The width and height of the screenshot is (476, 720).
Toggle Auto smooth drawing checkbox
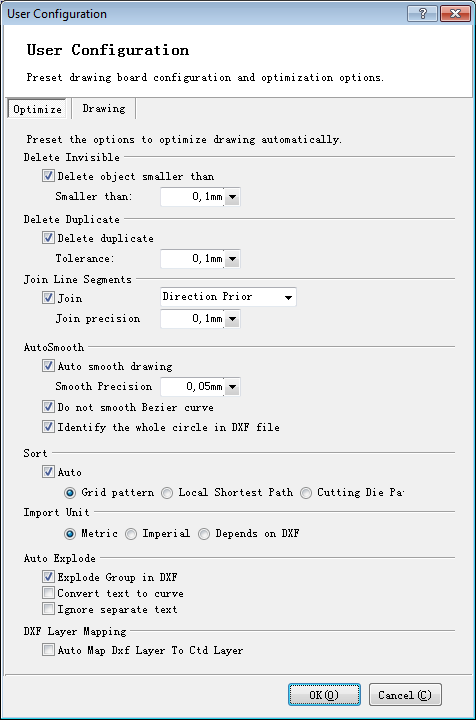pos(48,366)
